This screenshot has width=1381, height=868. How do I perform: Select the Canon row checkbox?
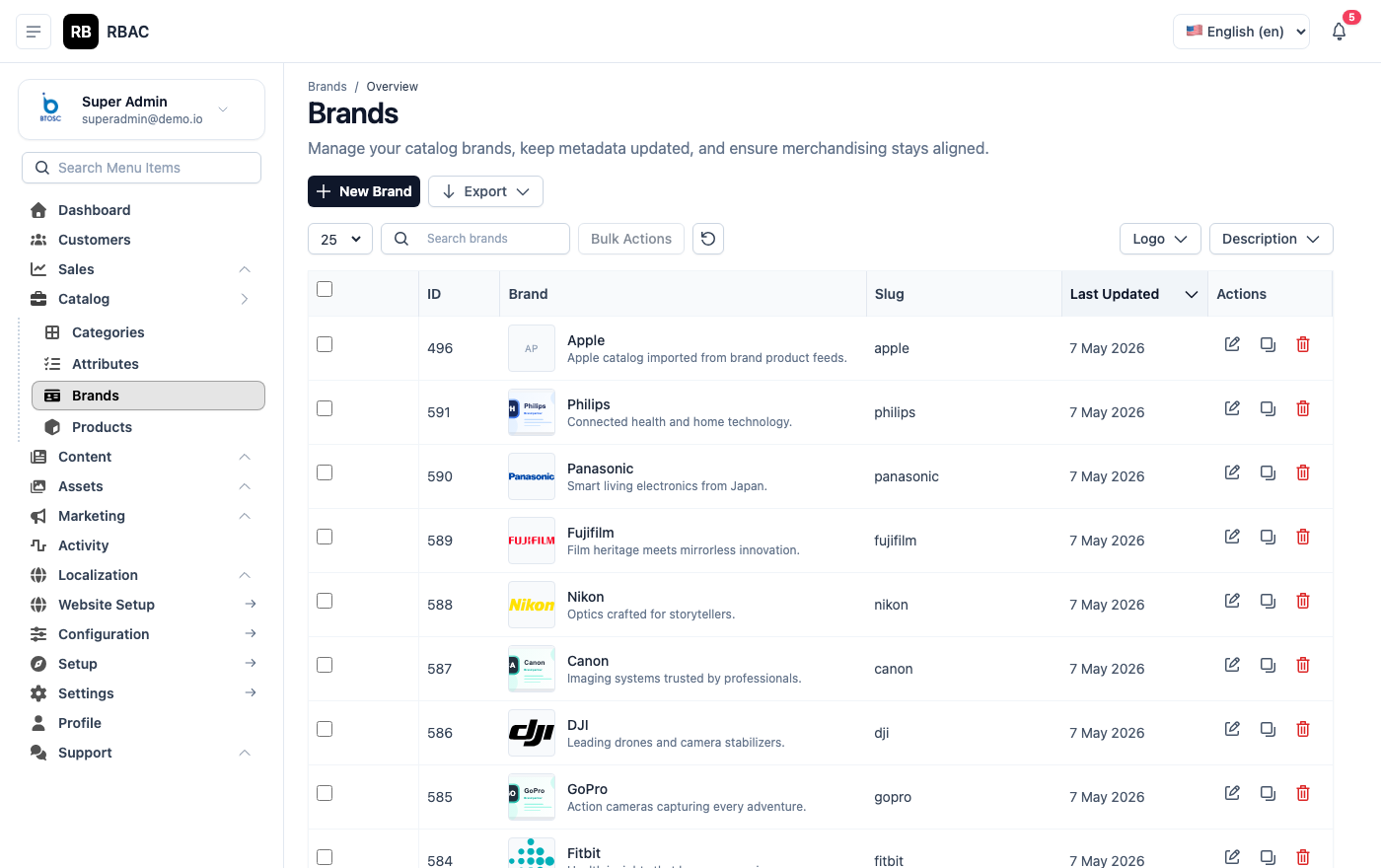(x=325, y=665)
